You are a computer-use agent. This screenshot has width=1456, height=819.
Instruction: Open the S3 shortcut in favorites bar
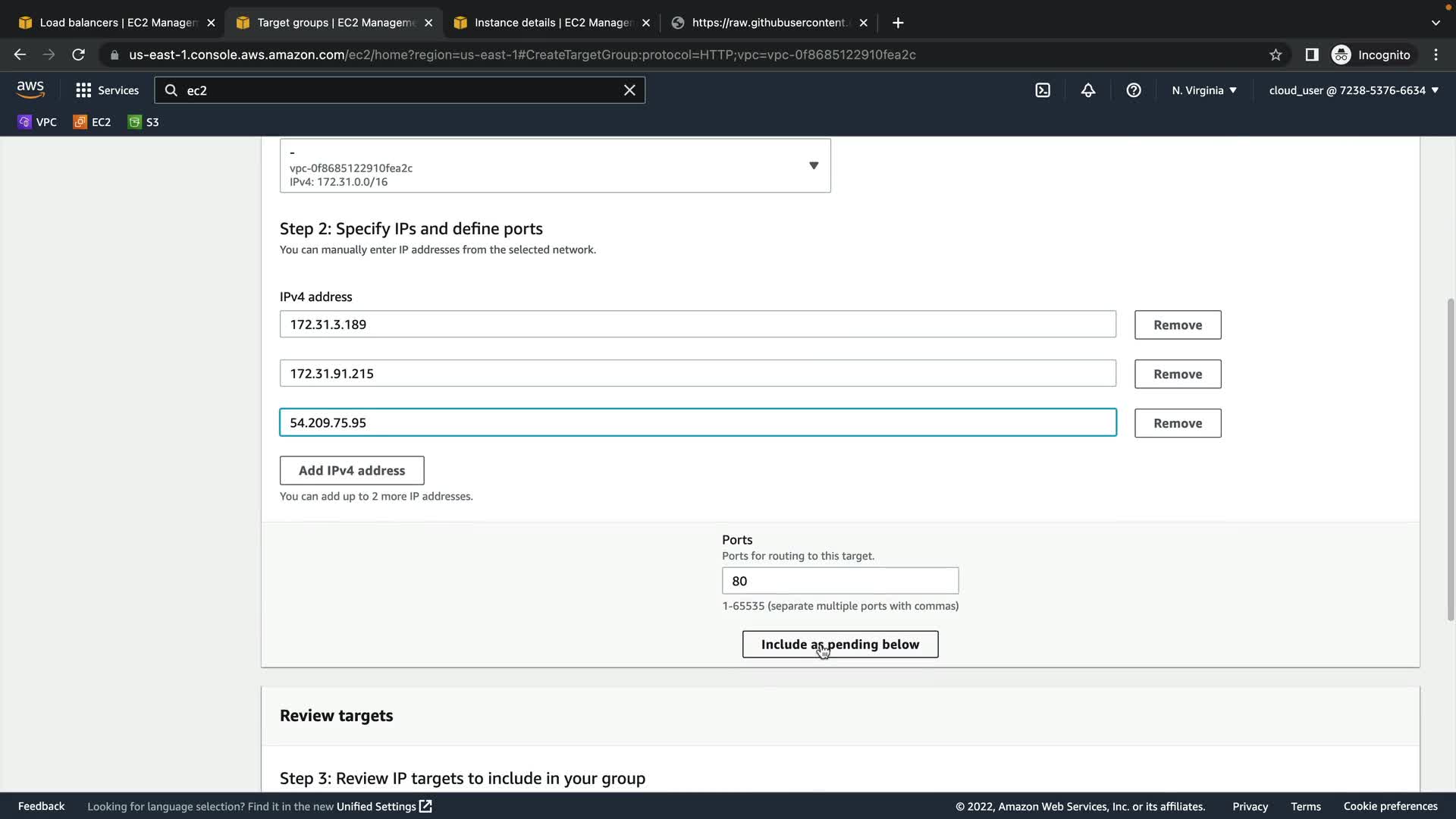pos(143,122)
